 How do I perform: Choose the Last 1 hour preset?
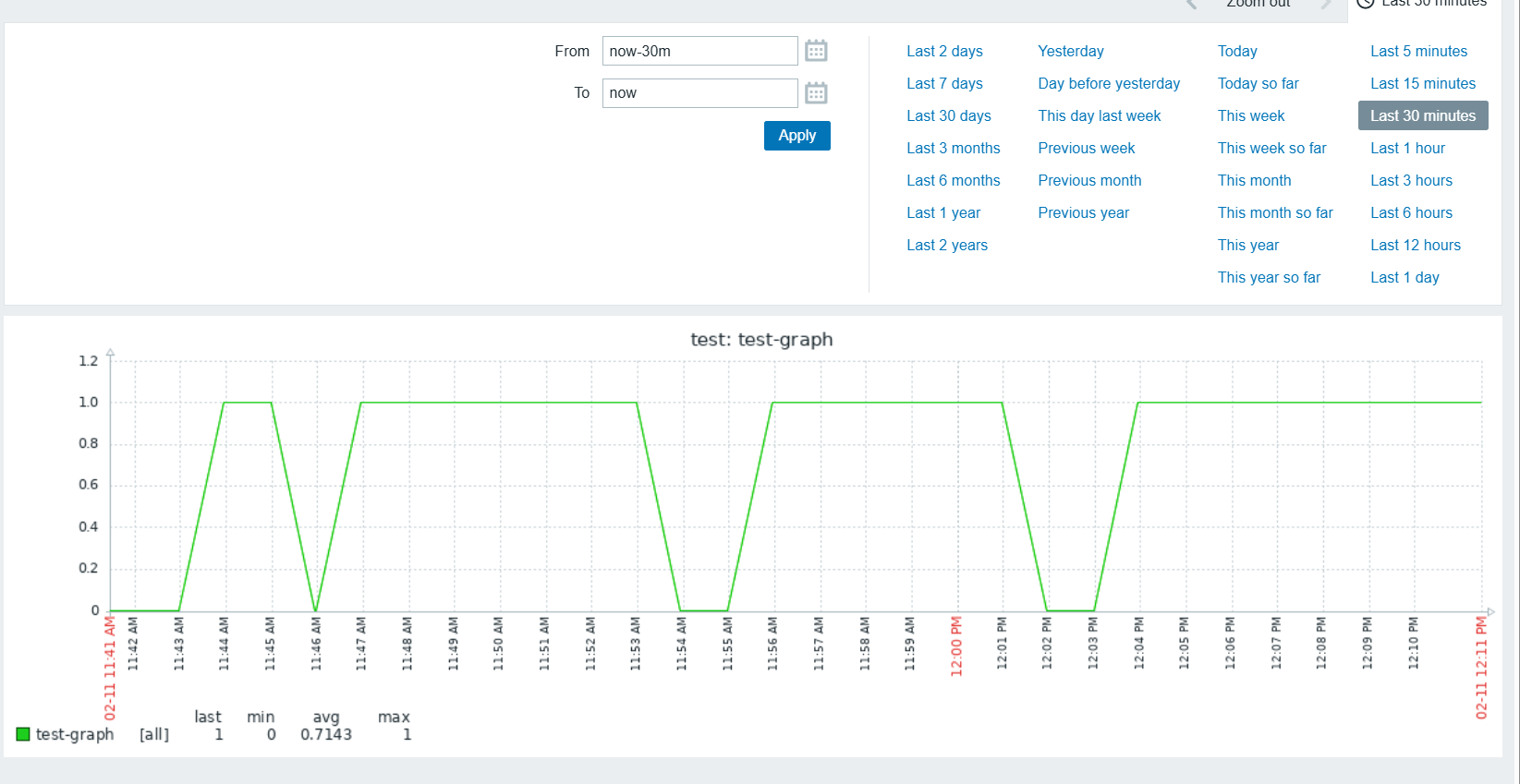(x=1407, y=148)
